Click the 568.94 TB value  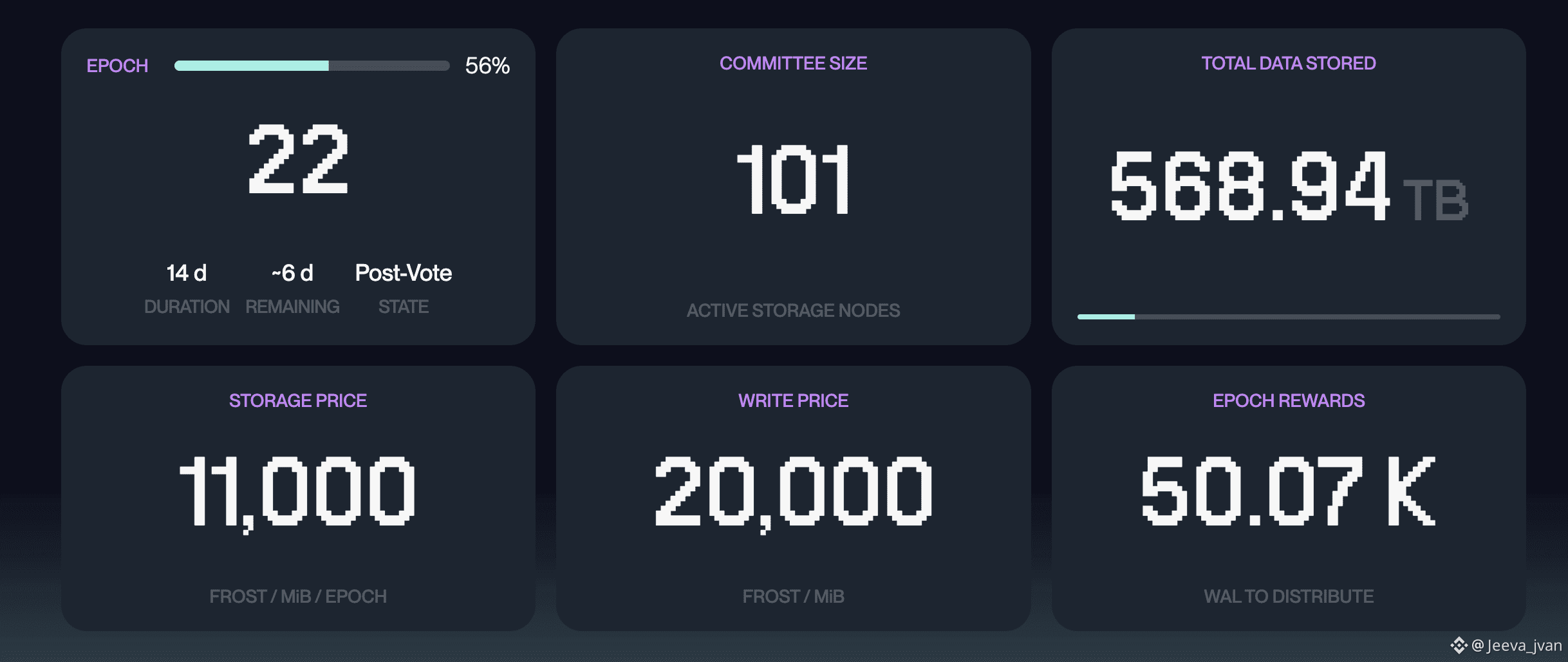pyautogui.click(x=1289, y=185)
